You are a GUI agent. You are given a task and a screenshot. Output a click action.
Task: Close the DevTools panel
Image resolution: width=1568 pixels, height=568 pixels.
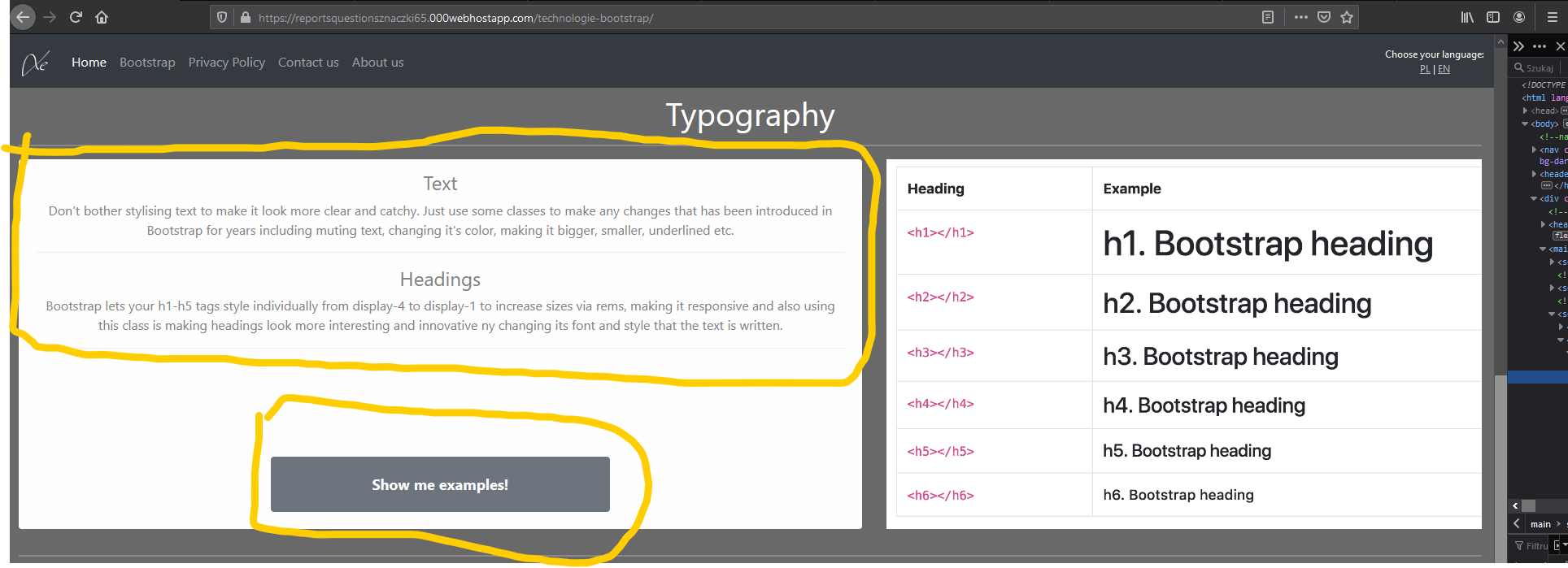coord(1561,46)
